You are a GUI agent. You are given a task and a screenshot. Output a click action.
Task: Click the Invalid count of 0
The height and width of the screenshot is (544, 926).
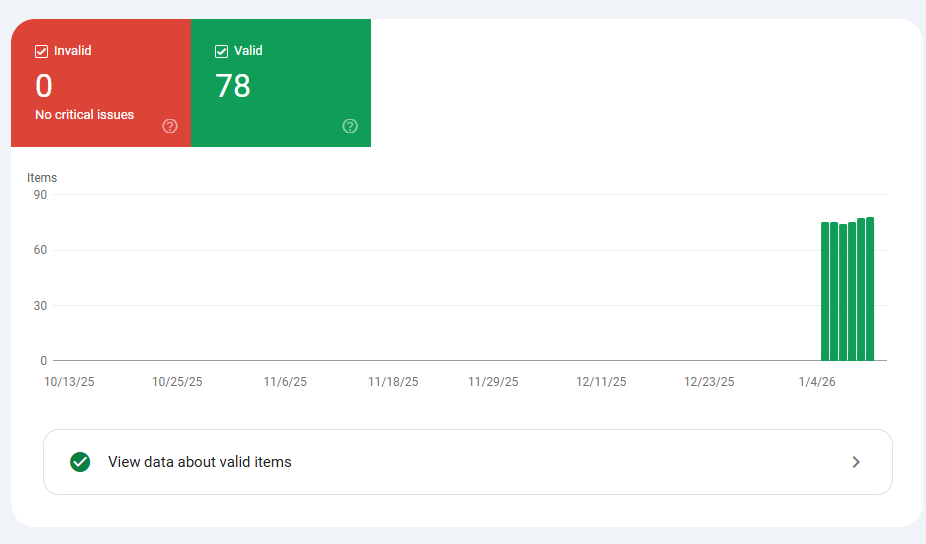click(44, 86)
